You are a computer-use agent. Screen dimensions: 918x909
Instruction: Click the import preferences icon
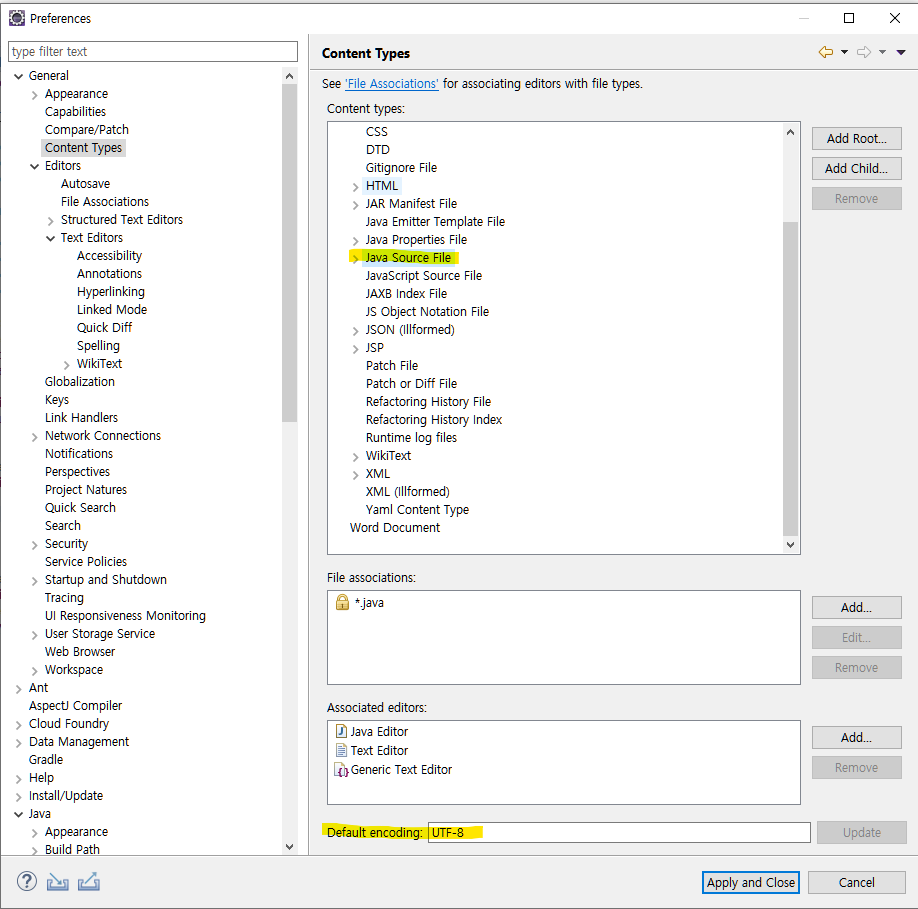pos(57,881)
